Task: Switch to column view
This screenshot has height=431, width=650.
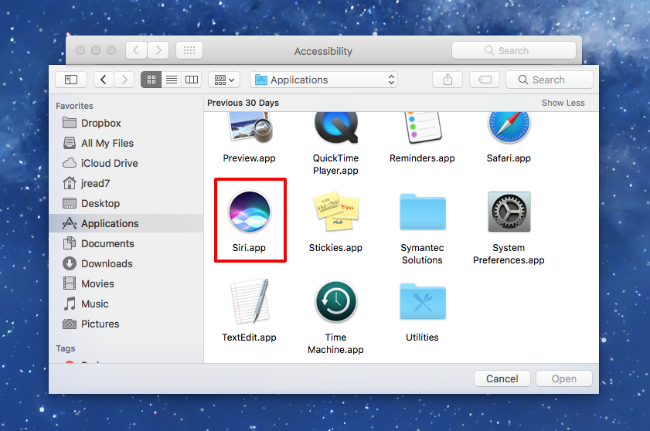Action: pyautogui.click(x=191, y=80)
